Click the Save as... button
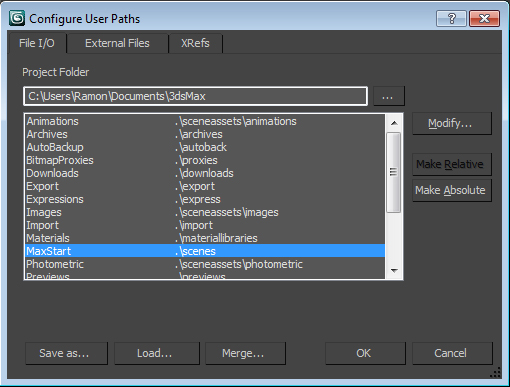Viewport: 510px width, 387px height. [x=66, y=353]
